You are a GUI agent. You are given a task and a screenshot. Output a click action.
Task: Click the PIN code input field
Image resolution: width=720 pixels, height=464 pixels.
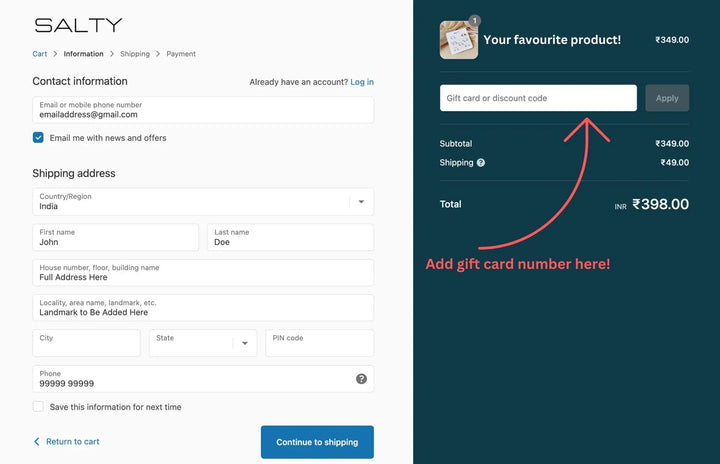click(319, 343)
